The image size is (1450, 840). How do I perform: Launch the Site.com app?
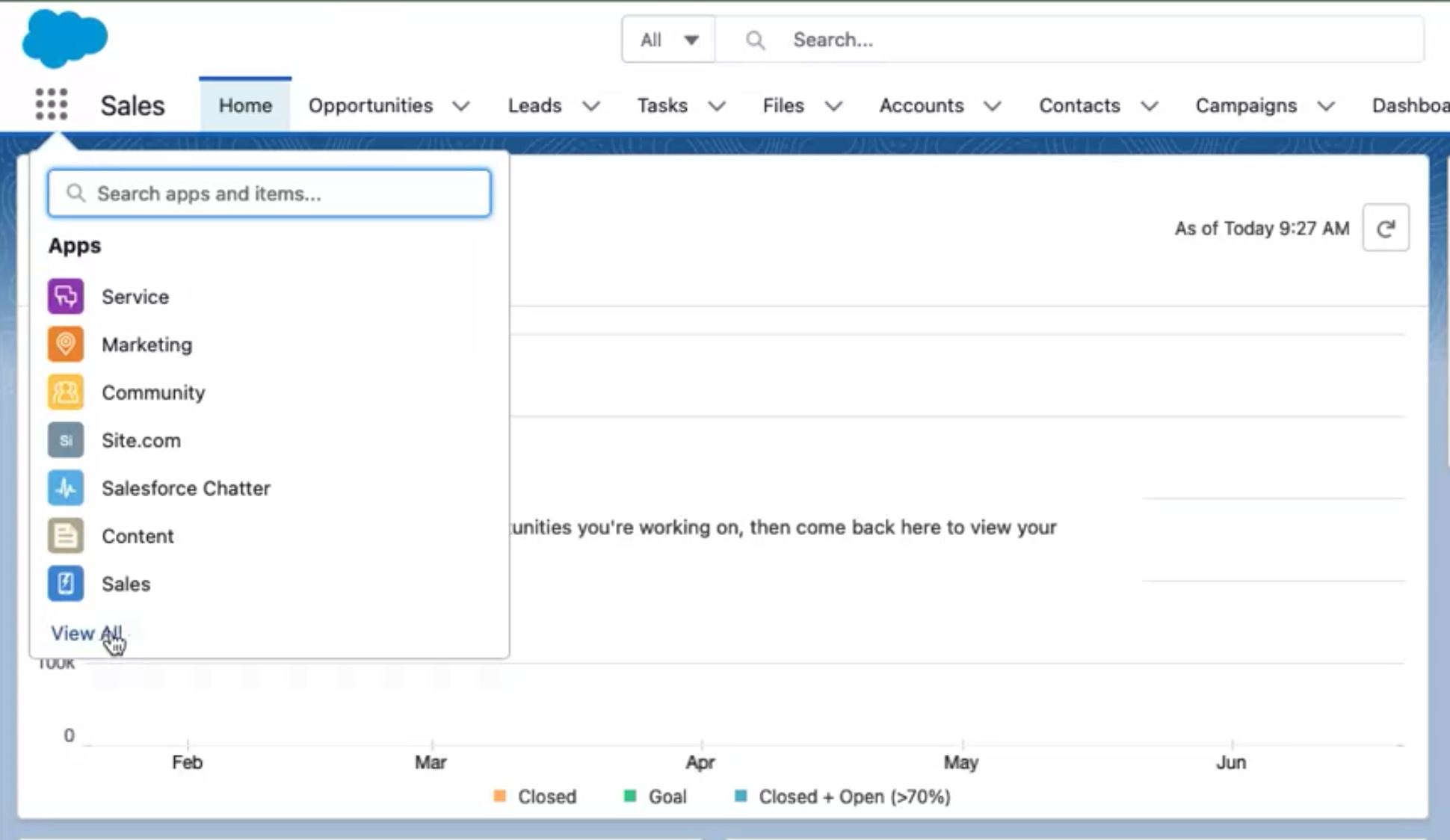pos(141,440)
